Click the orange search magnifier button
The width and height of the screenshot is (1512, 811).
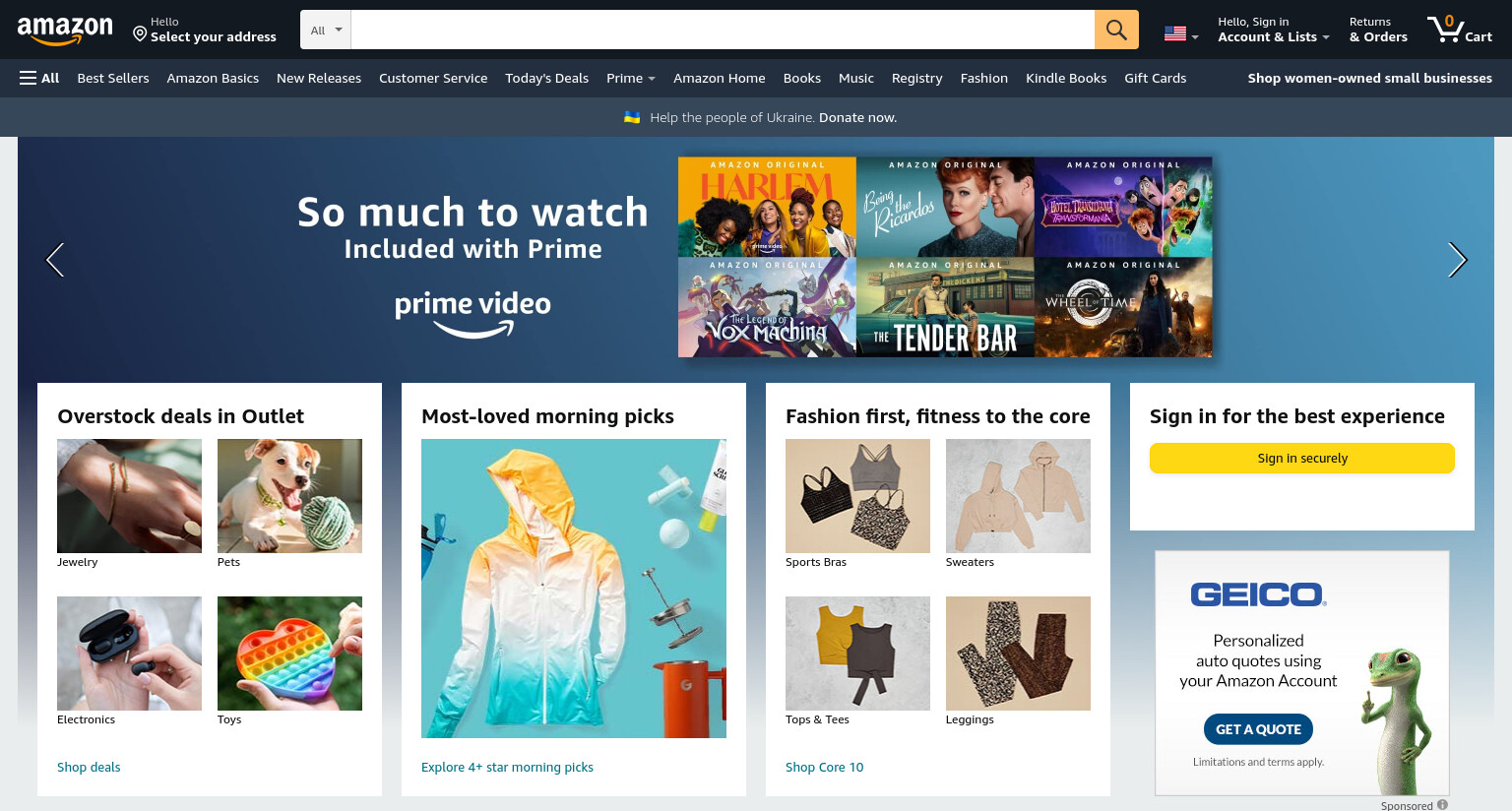[1116, 30]
